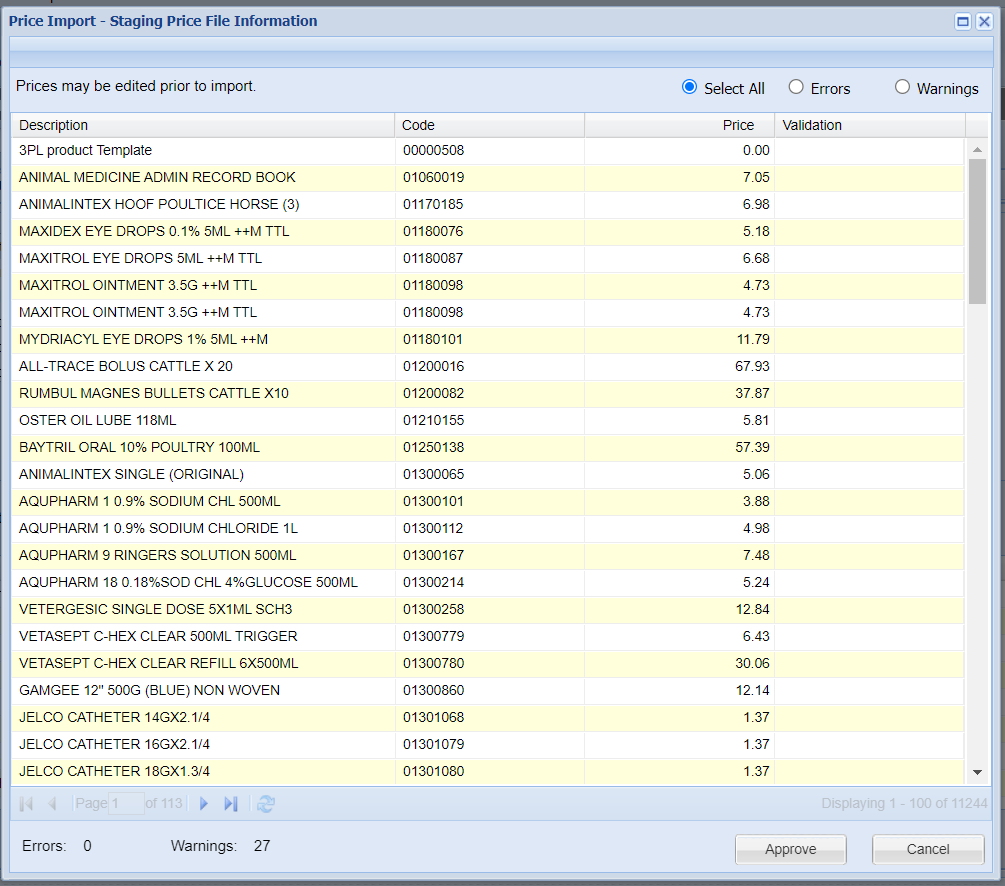The image size is (1005, 886).
Task: Select OSTER OIL LUBE 118ML row
Action: point(487,421)
